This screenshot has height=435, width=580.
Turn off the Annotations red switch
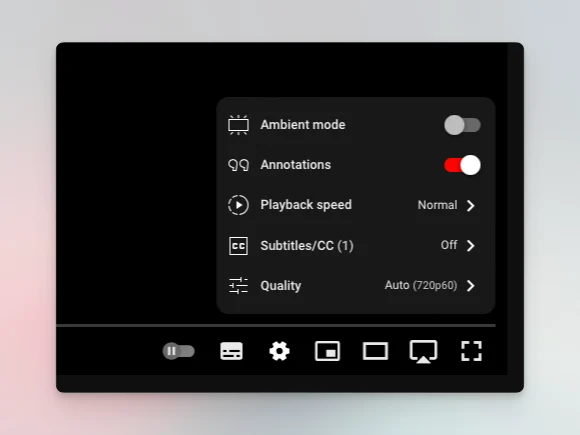pyautogui.click(x=462, y=165)
